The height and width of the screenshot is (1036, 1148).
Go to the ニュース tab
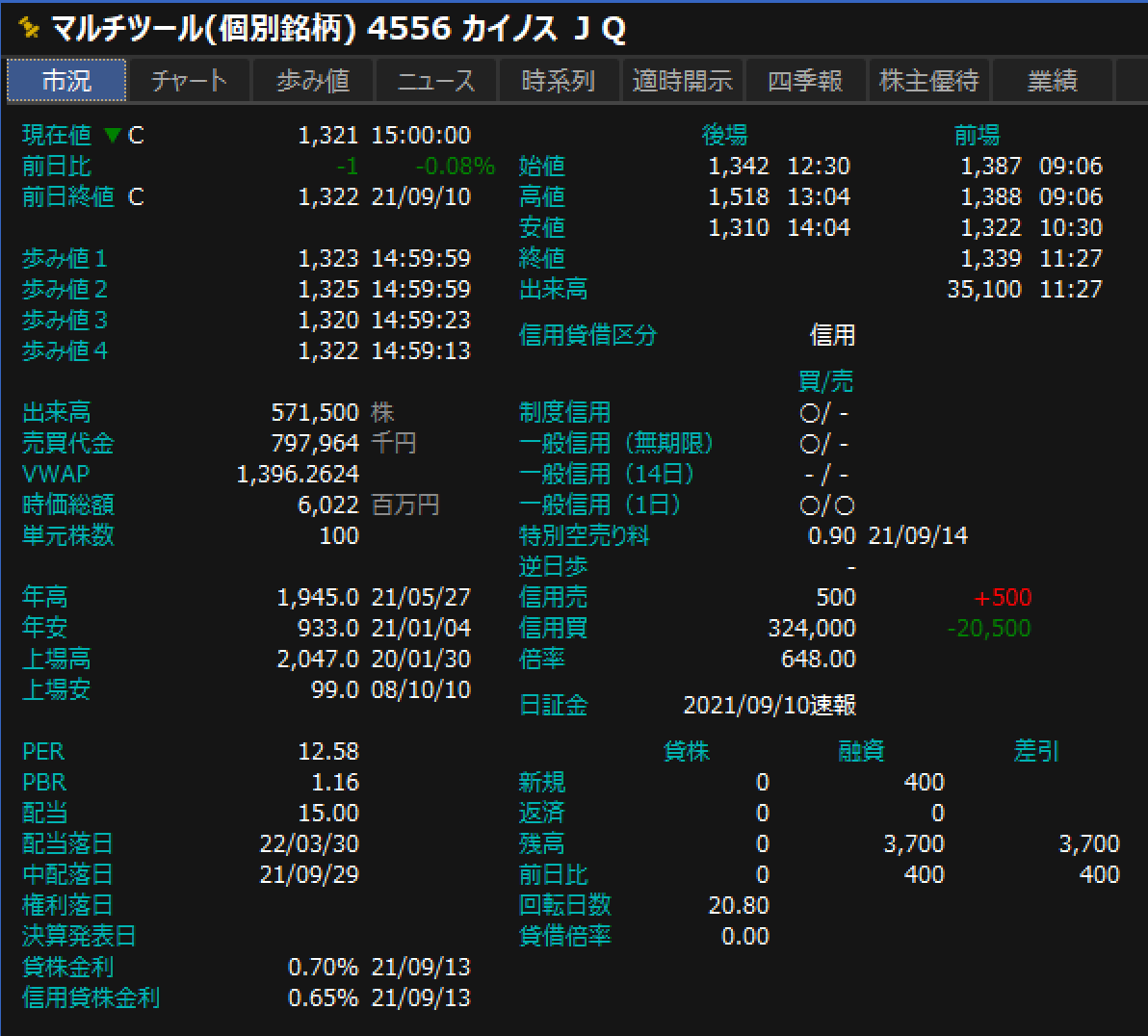[435, 81]
